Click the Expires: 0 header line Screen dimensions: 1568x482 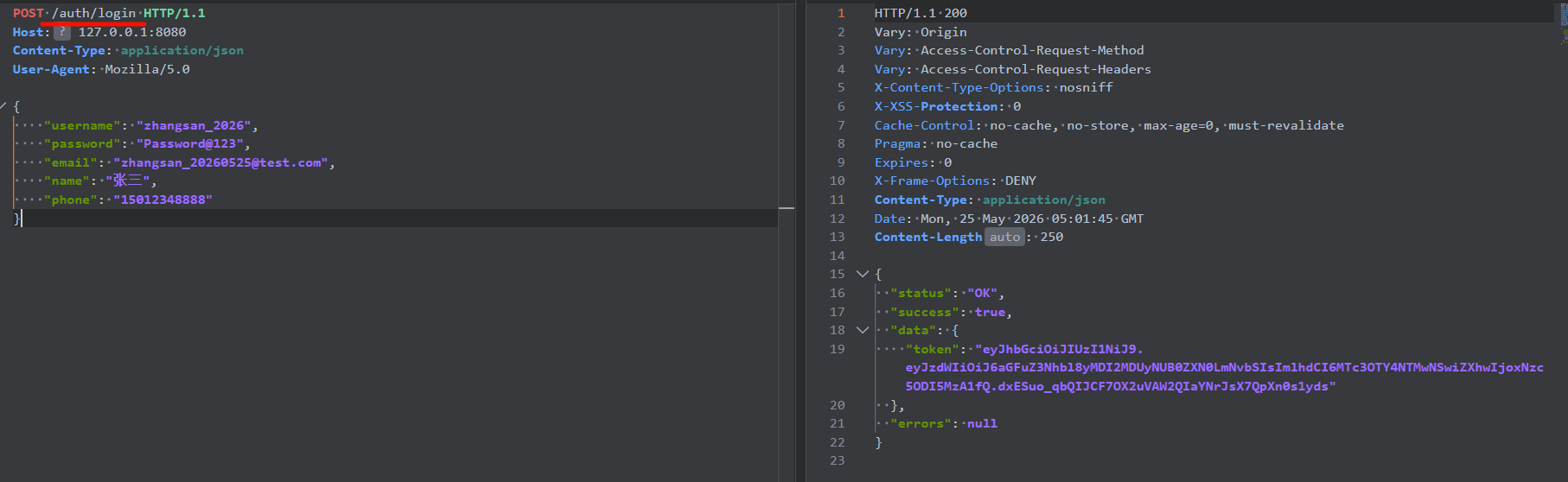(x=913, y=162)
